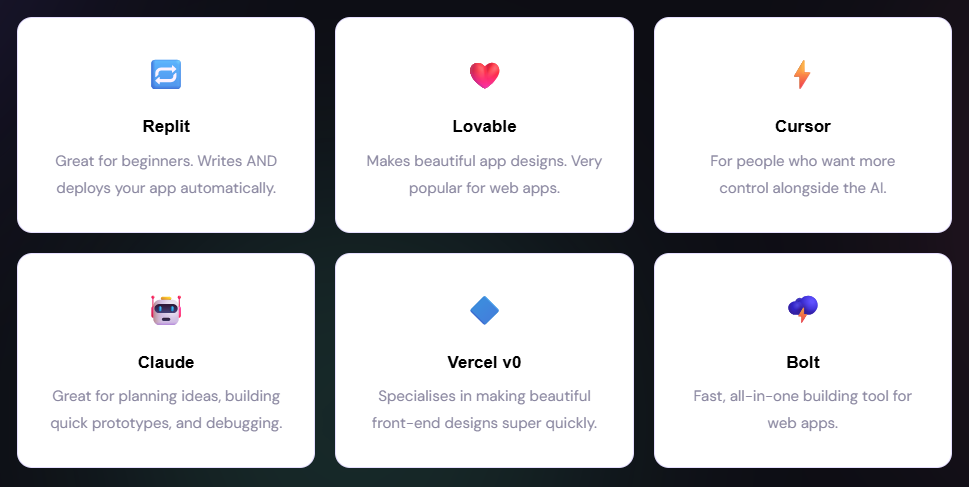Screen dimensions: 969x487
Task: Click the 'Great for planning ideas' description
Action: (x=166, y=396)
